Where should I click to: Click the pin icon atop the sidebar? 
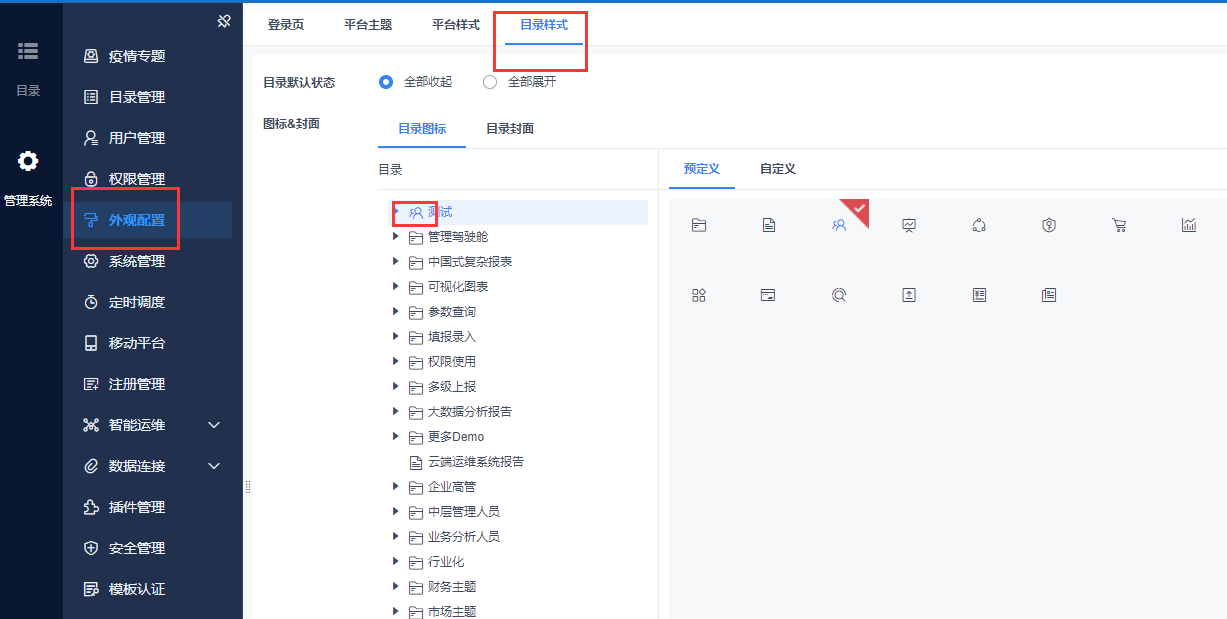(x=224, y=20)
